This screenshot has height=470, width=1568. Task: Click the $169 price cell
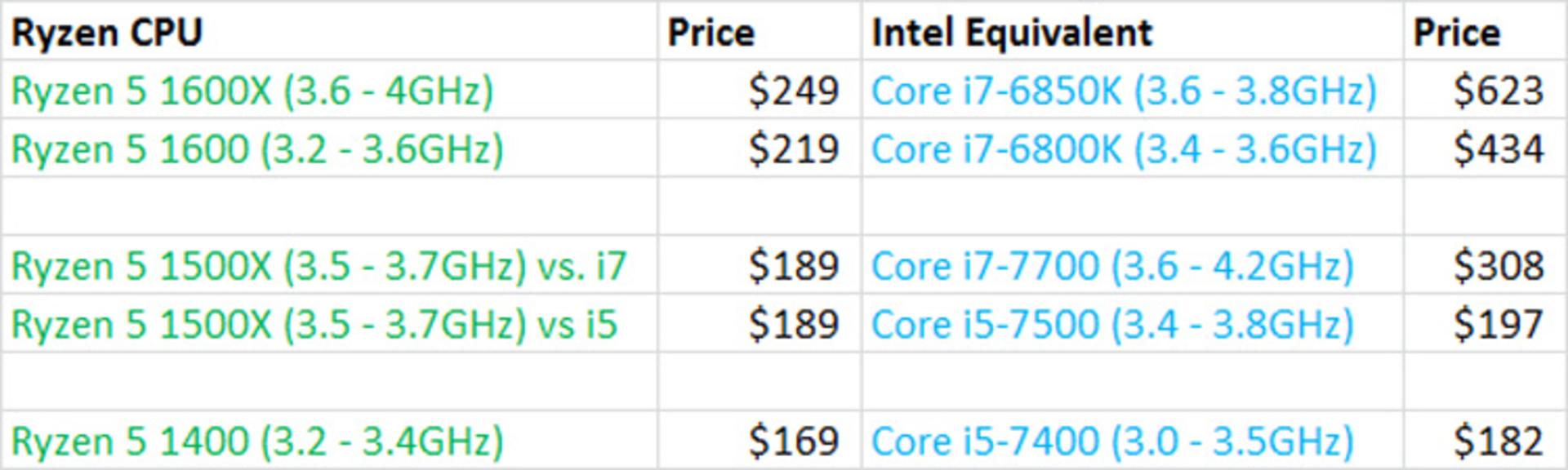(x=759, y=441)
